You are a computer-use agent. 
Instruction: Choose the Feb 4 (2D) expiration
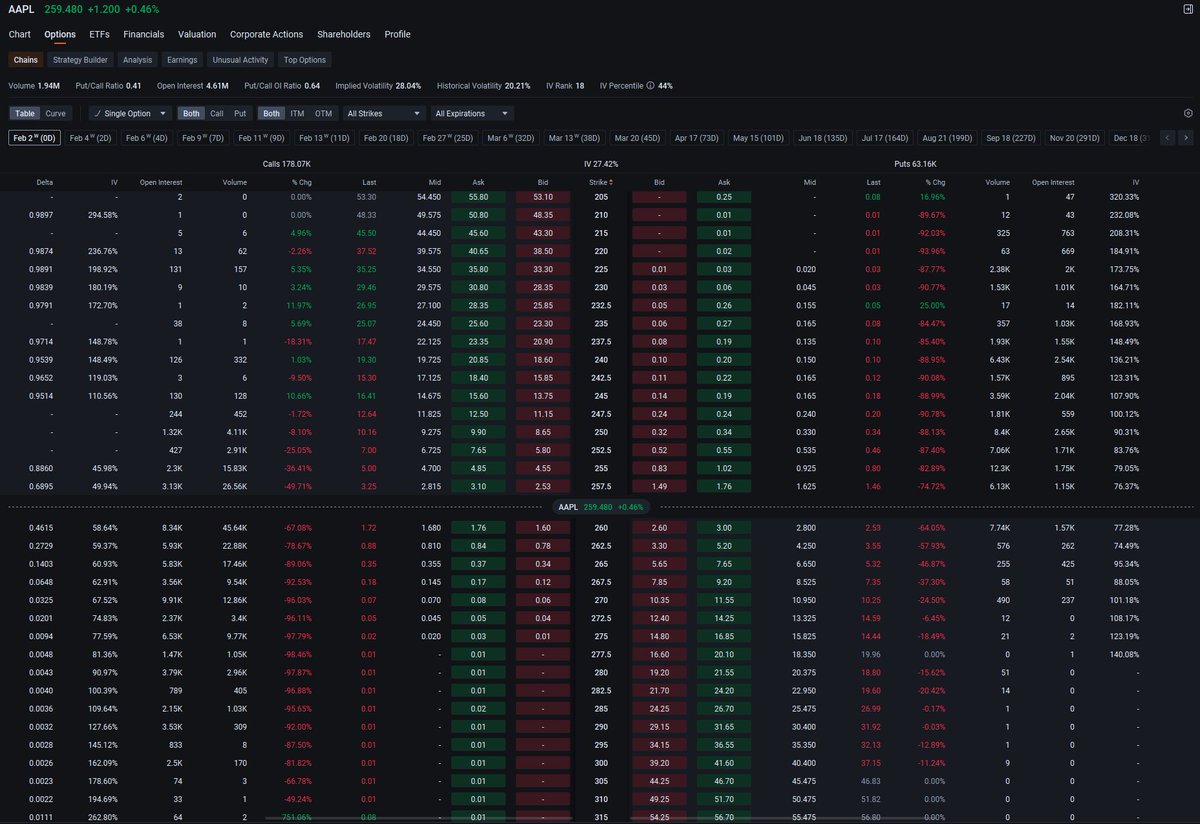click(x=91, y=138)
